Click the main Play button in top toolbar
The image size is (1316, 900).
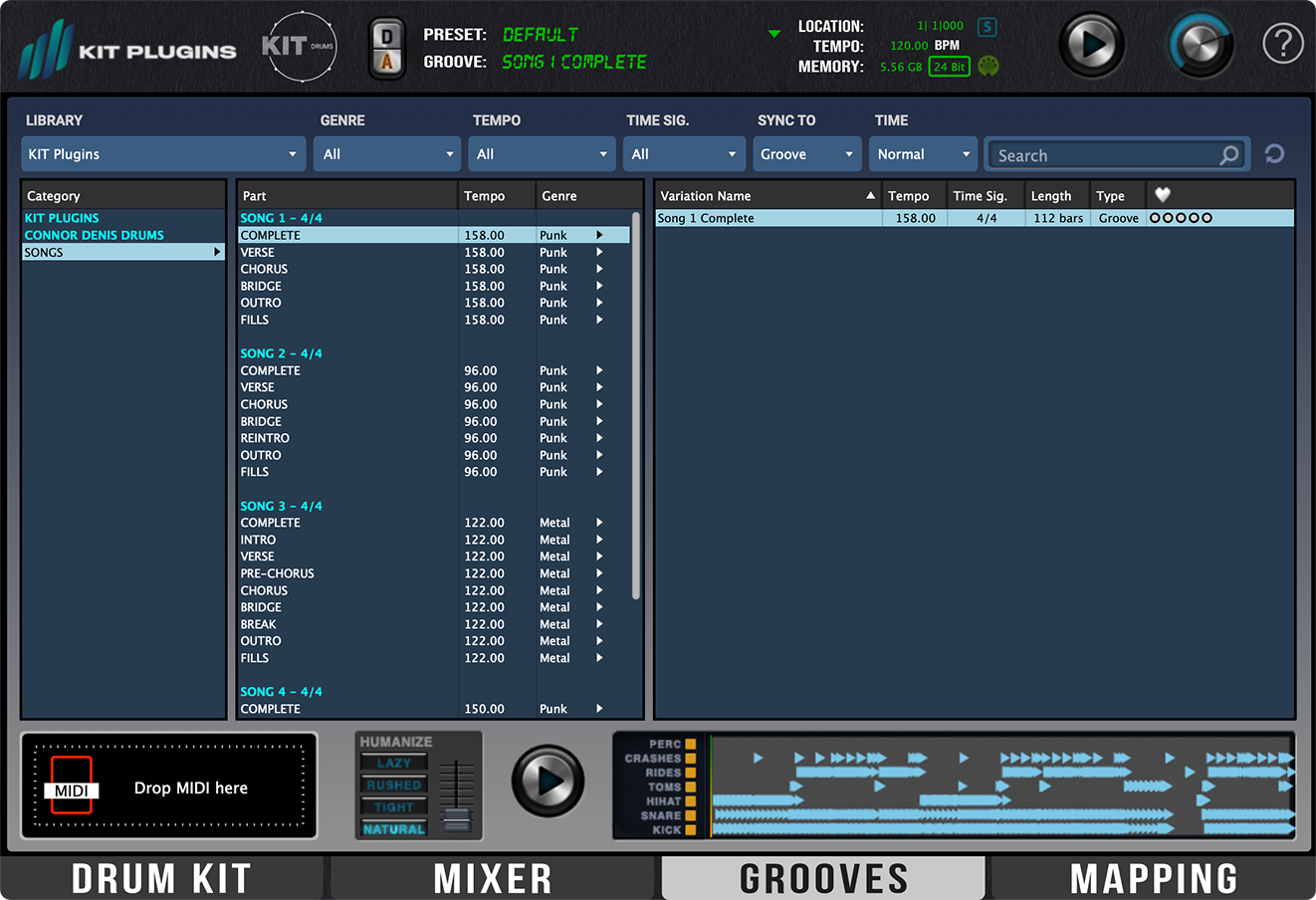(x=1091, y=45)
